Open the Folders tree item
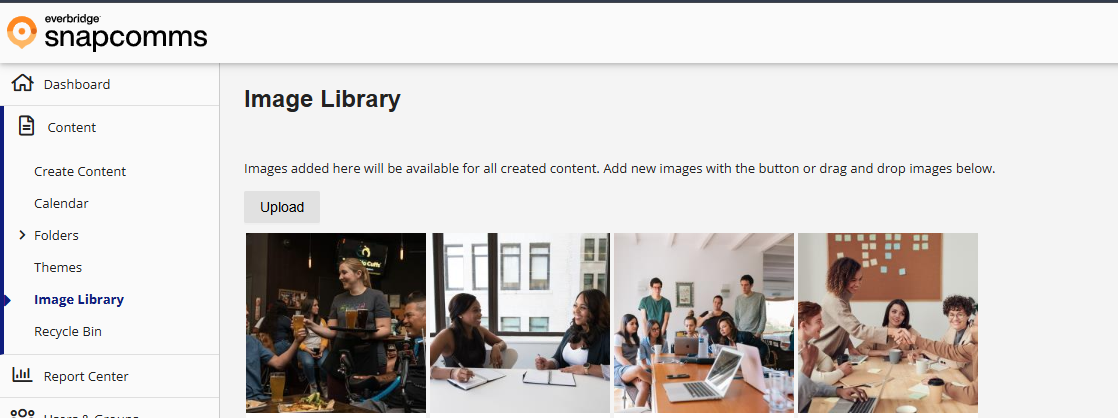The height and width of the screenshot is (418, 1118). (x=56, y=235)
